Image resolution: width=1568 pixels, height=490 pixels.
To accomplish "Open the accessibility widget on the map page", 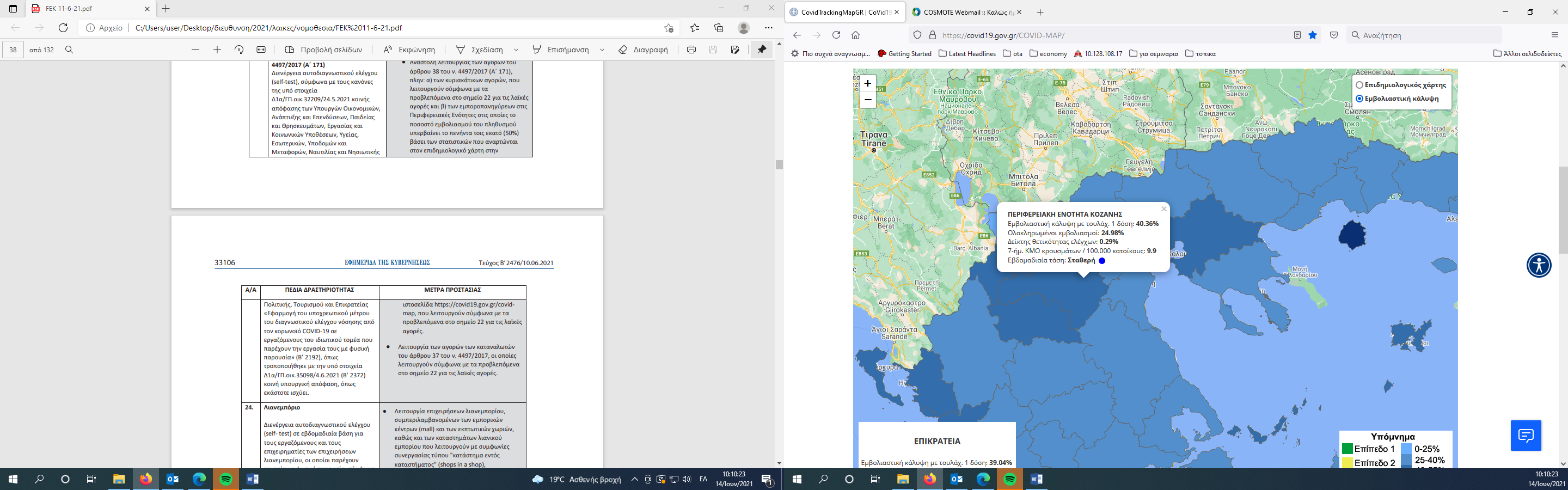I will coord(1538,265).
